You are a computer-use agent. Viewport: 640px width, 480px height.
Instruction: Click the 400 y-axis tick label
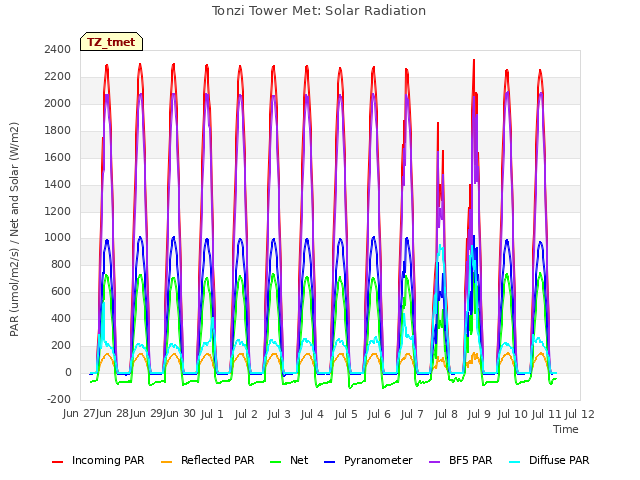coord(62,318)
